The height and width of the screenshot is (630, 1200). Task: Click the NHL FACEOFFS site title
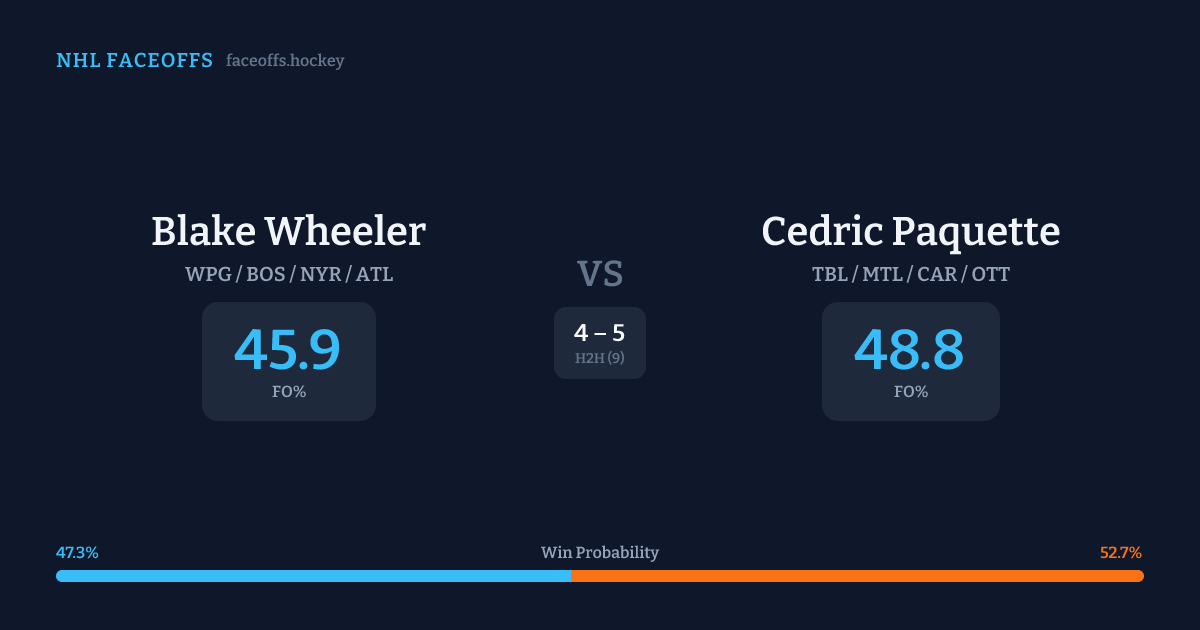click(134, 61)
